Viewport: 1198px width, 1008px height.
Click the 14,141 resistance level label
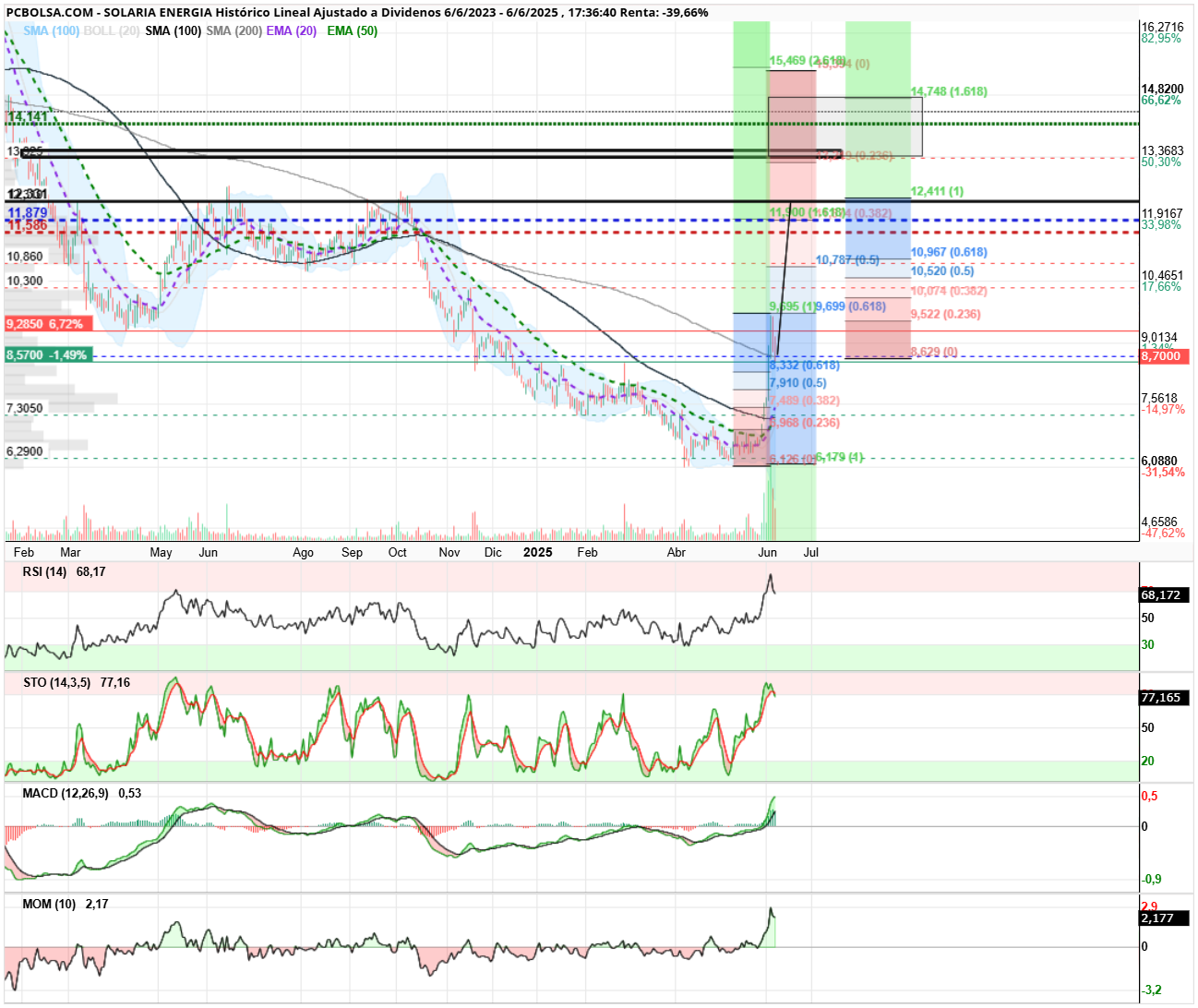(x=28, y=116)
